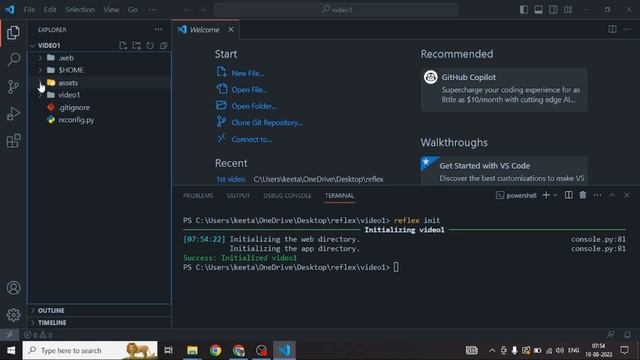Open the View menu

pyautogui.click(x=111, y=9)
